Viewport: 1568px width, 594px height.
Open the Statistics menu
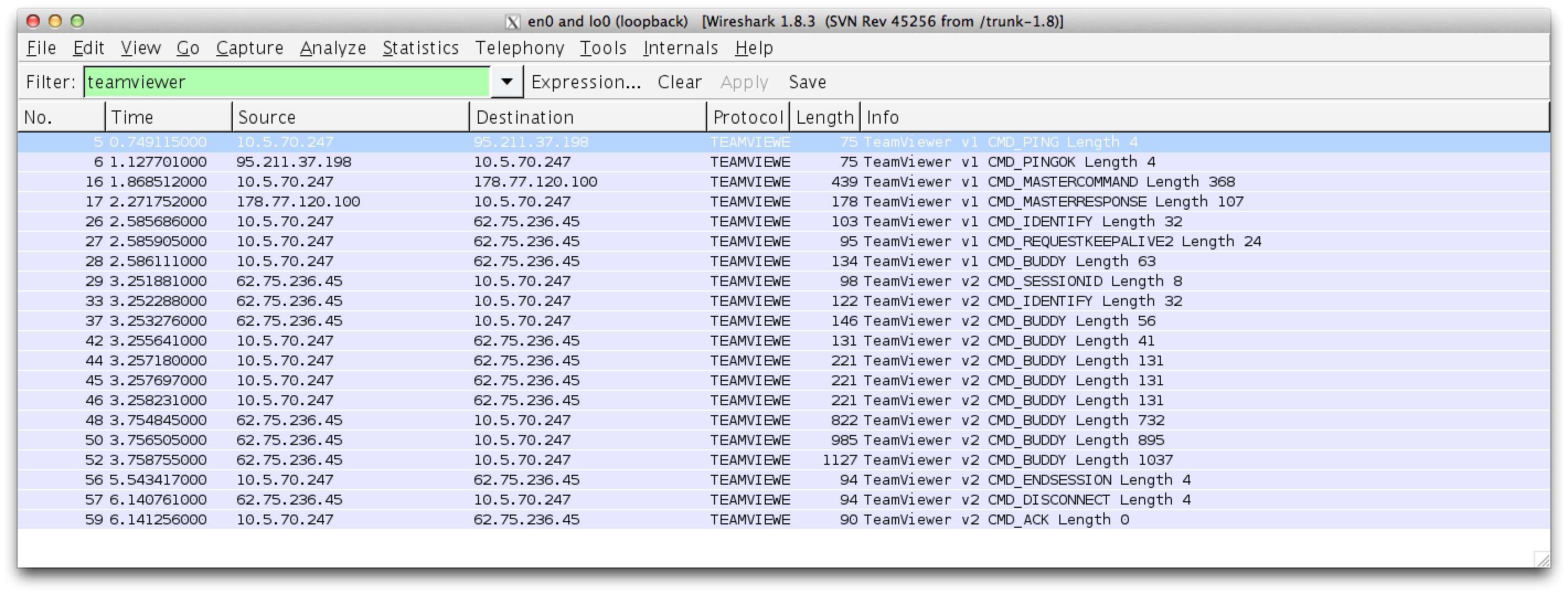(x=420, y=47)
